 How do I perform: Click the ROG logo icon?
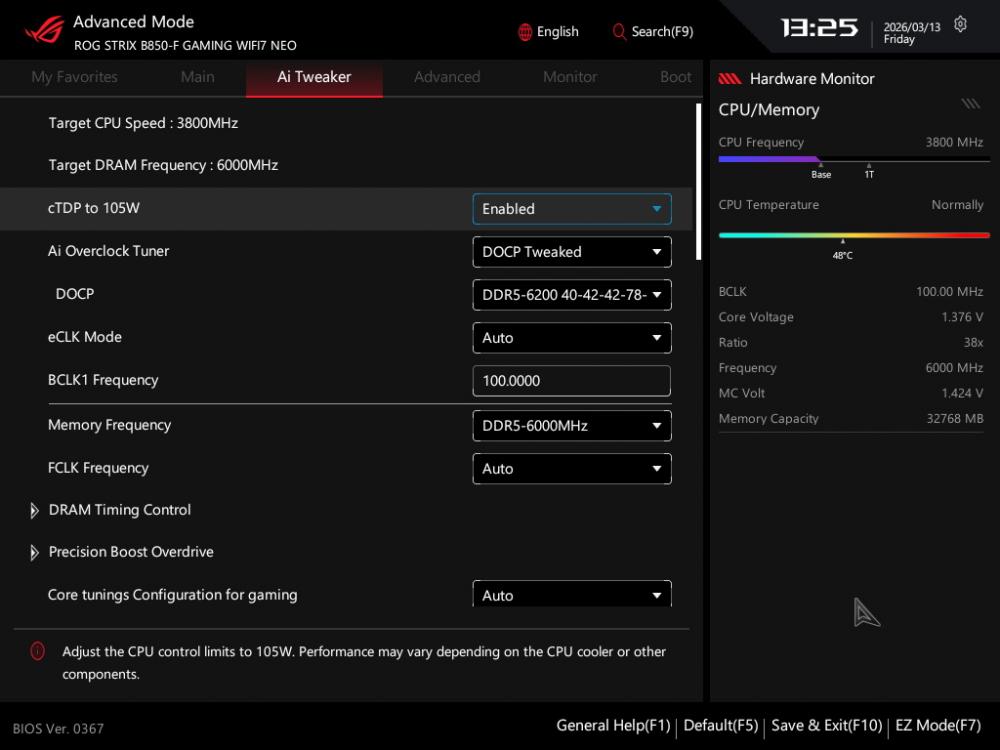44,30
